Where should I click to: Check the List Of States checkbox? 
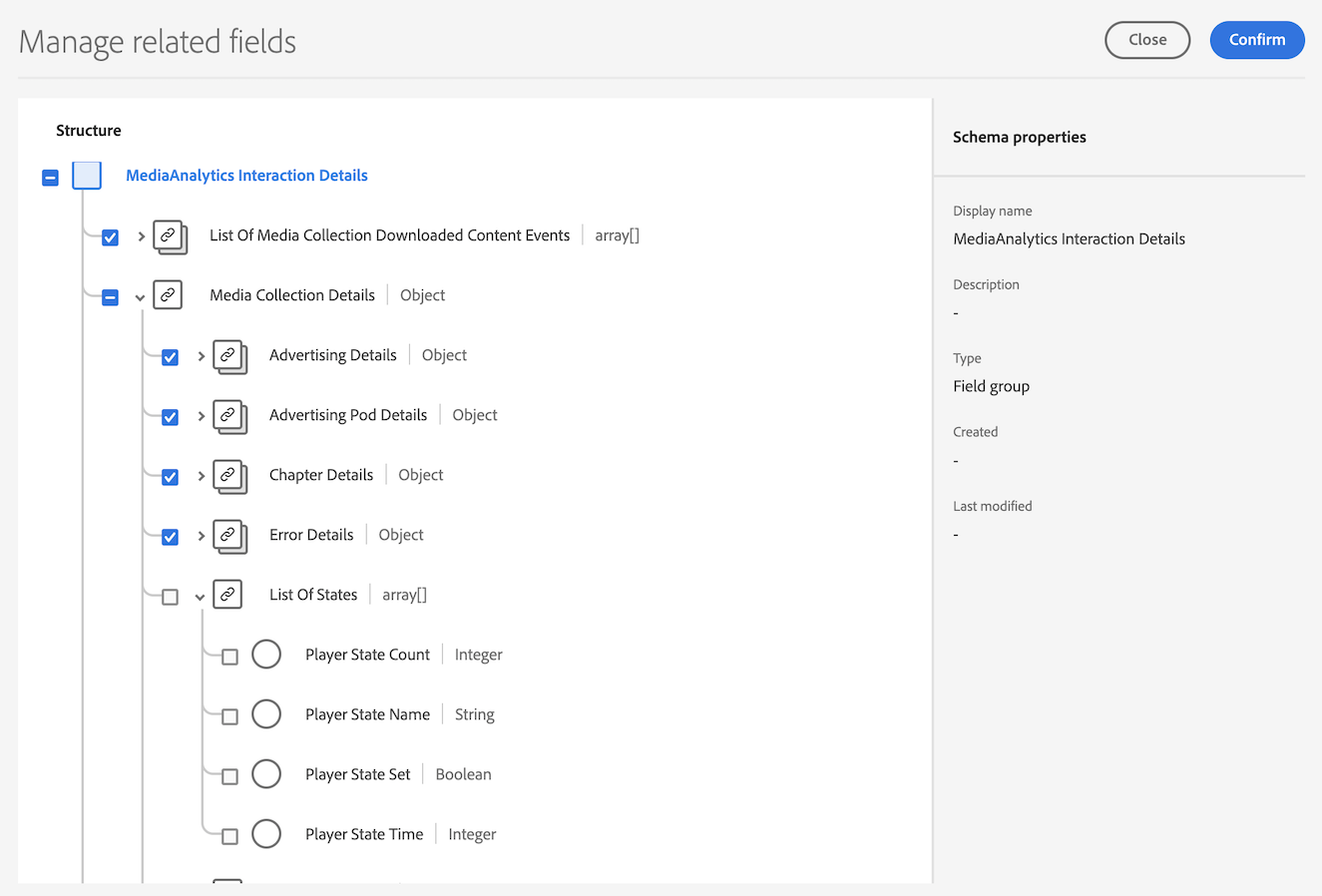click(x=171, y=597)
